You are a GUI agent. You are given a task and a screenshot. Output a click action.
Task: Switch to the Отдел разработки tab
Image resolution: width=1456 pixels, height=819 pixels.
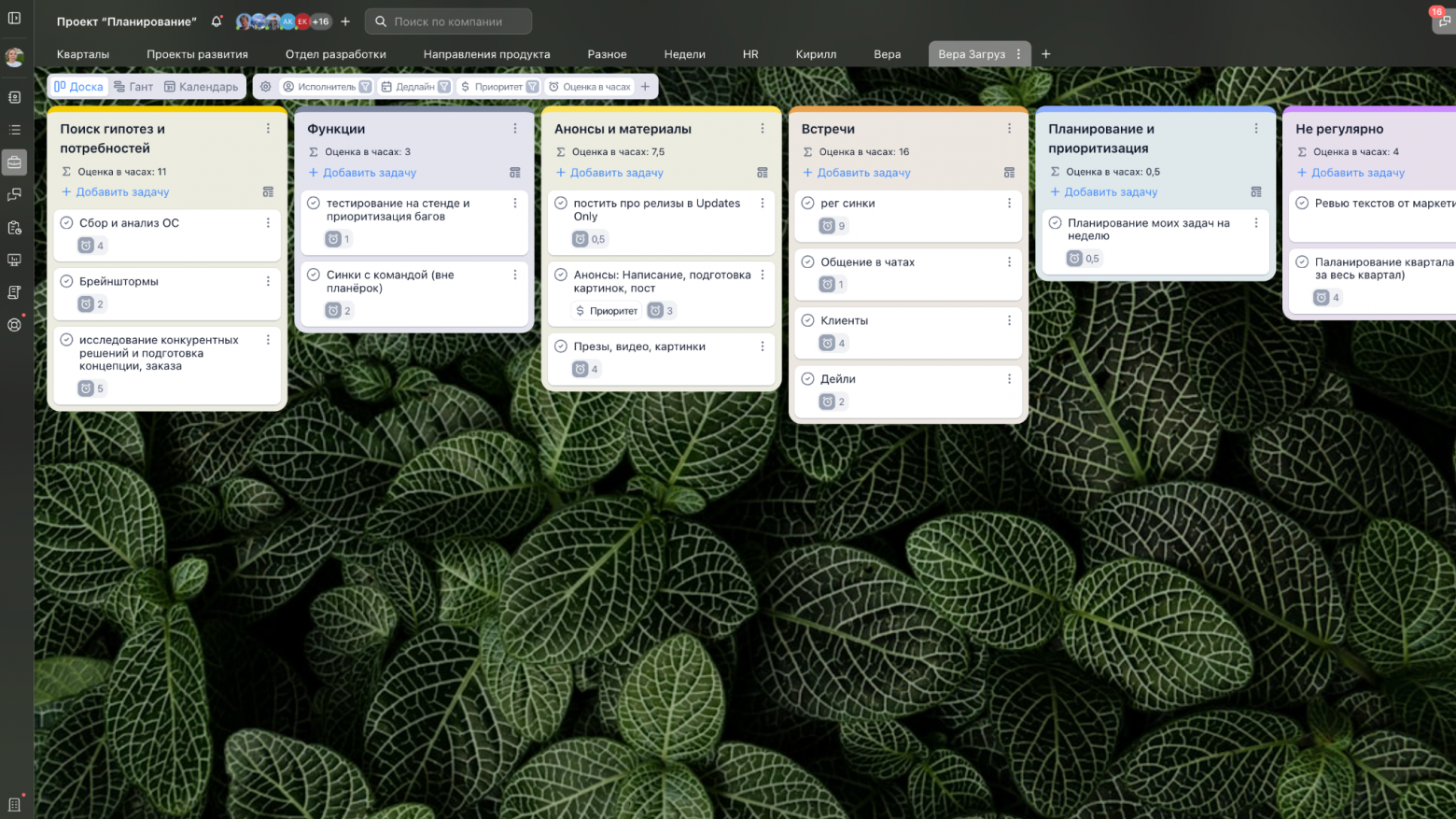coord(335,54)
